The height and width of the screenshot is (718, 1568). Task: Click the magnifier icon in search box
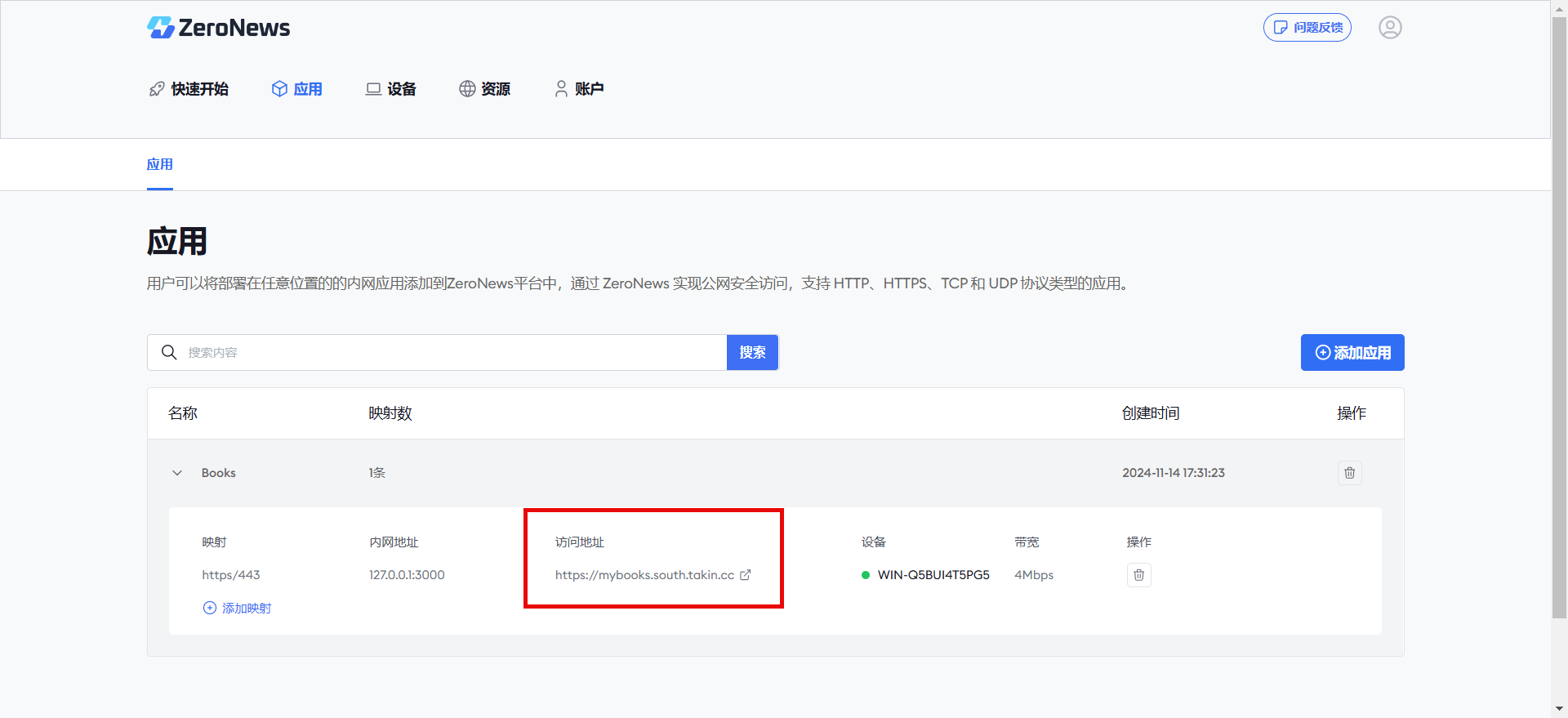tap(169, 352)
